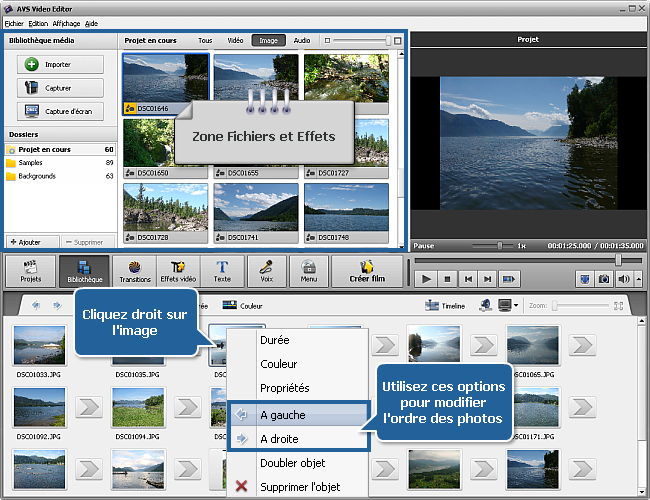Filter the library by Vidéo files

pyautogui.click(x=236, y=41)
